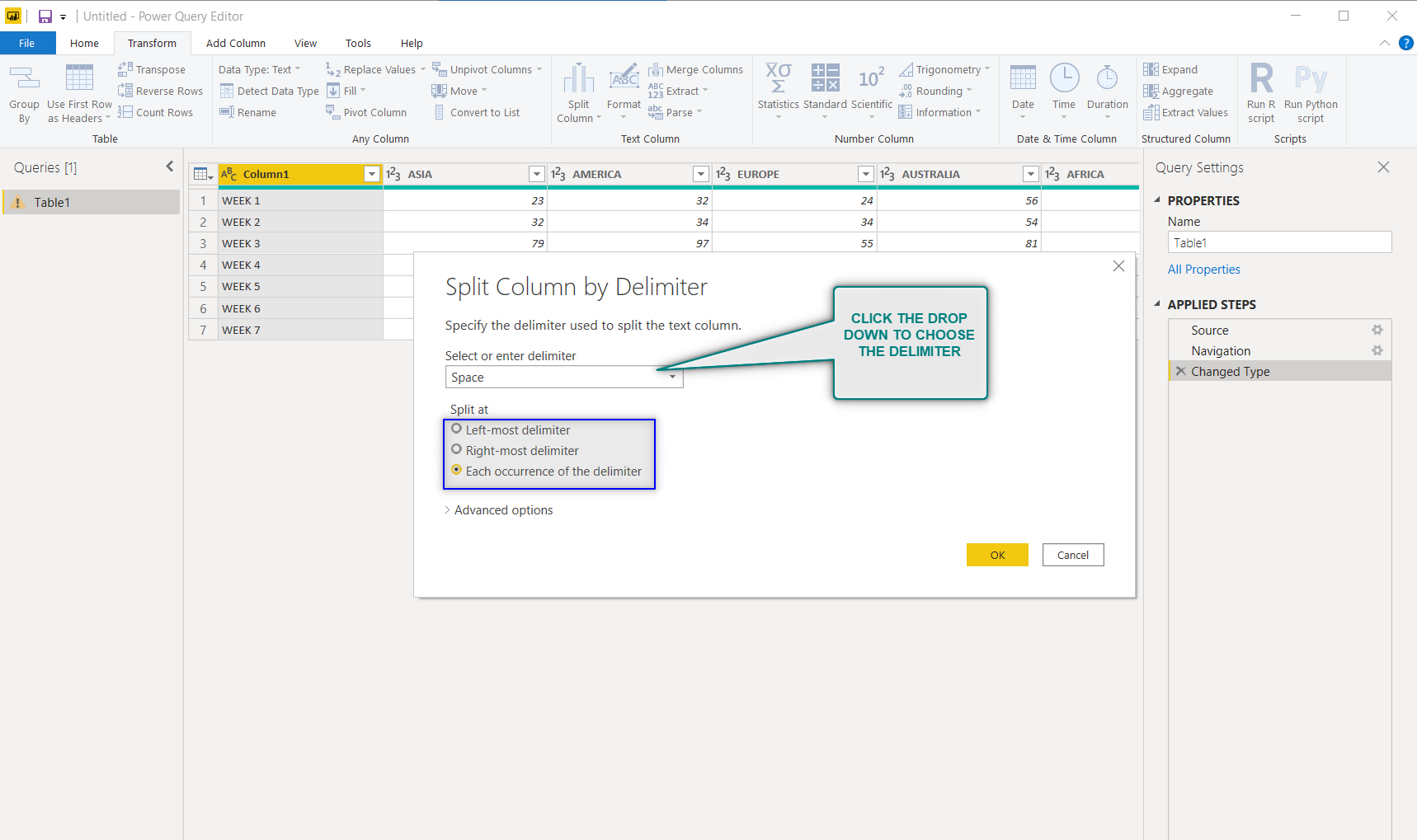Collapse the PROPERTIES section
This screenshot has height=840, width=1417.
tap(1157, 200)
